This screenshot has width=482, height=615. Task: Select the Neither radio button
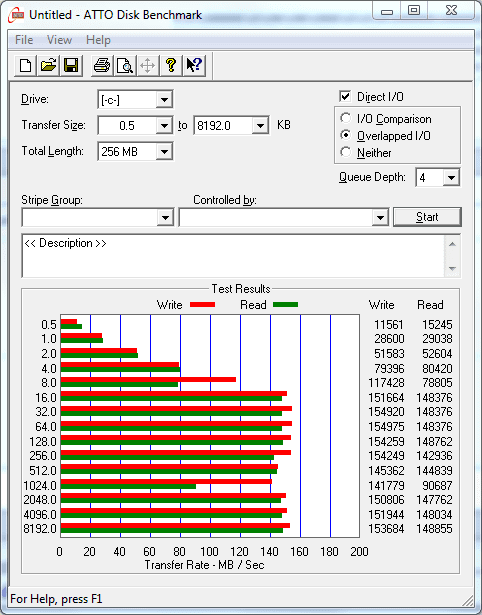tap(346, 152)
